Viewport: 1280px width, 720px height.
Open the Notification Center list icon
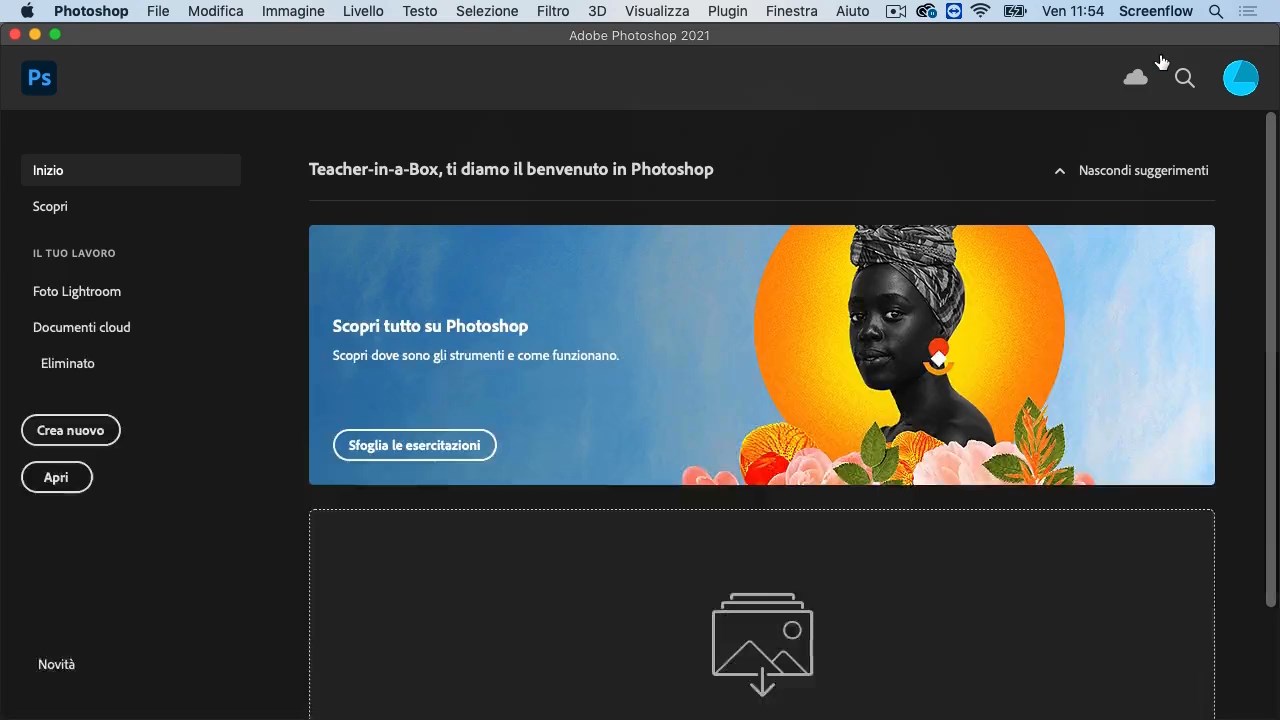[1247, 11]
